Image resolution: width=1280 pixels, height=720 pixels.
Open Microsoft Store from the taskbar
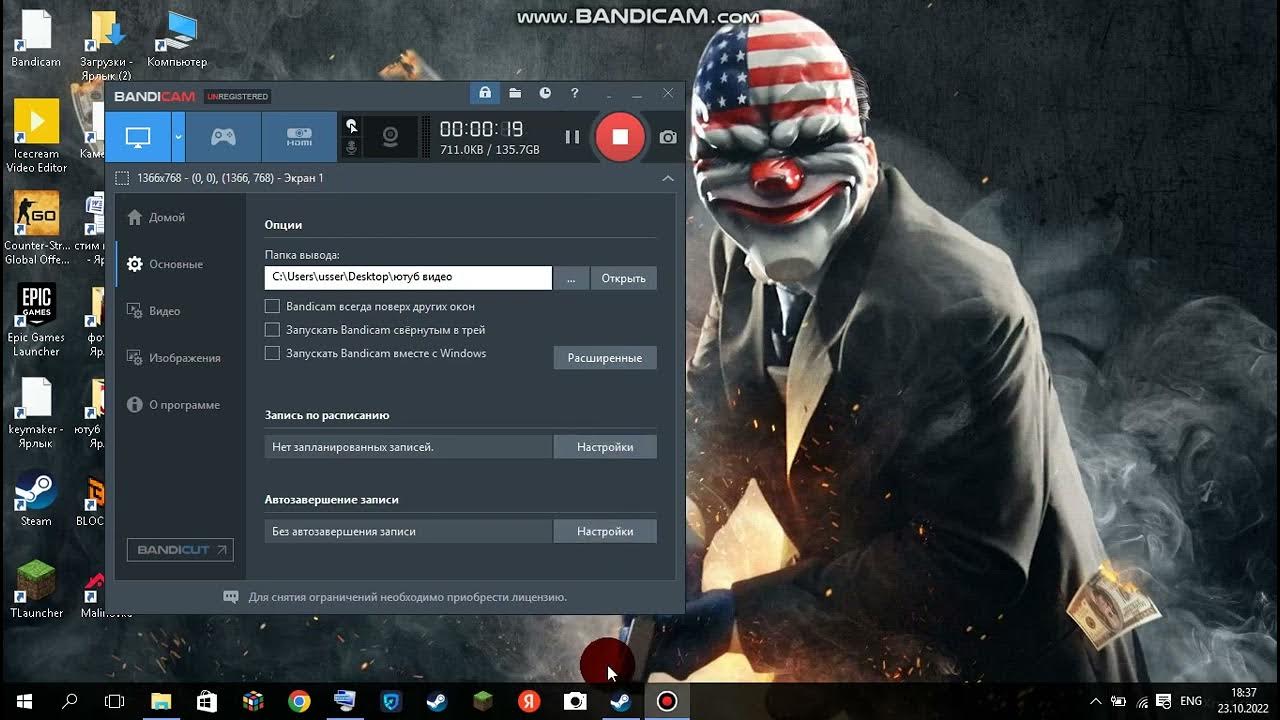[x=207, y=701]
